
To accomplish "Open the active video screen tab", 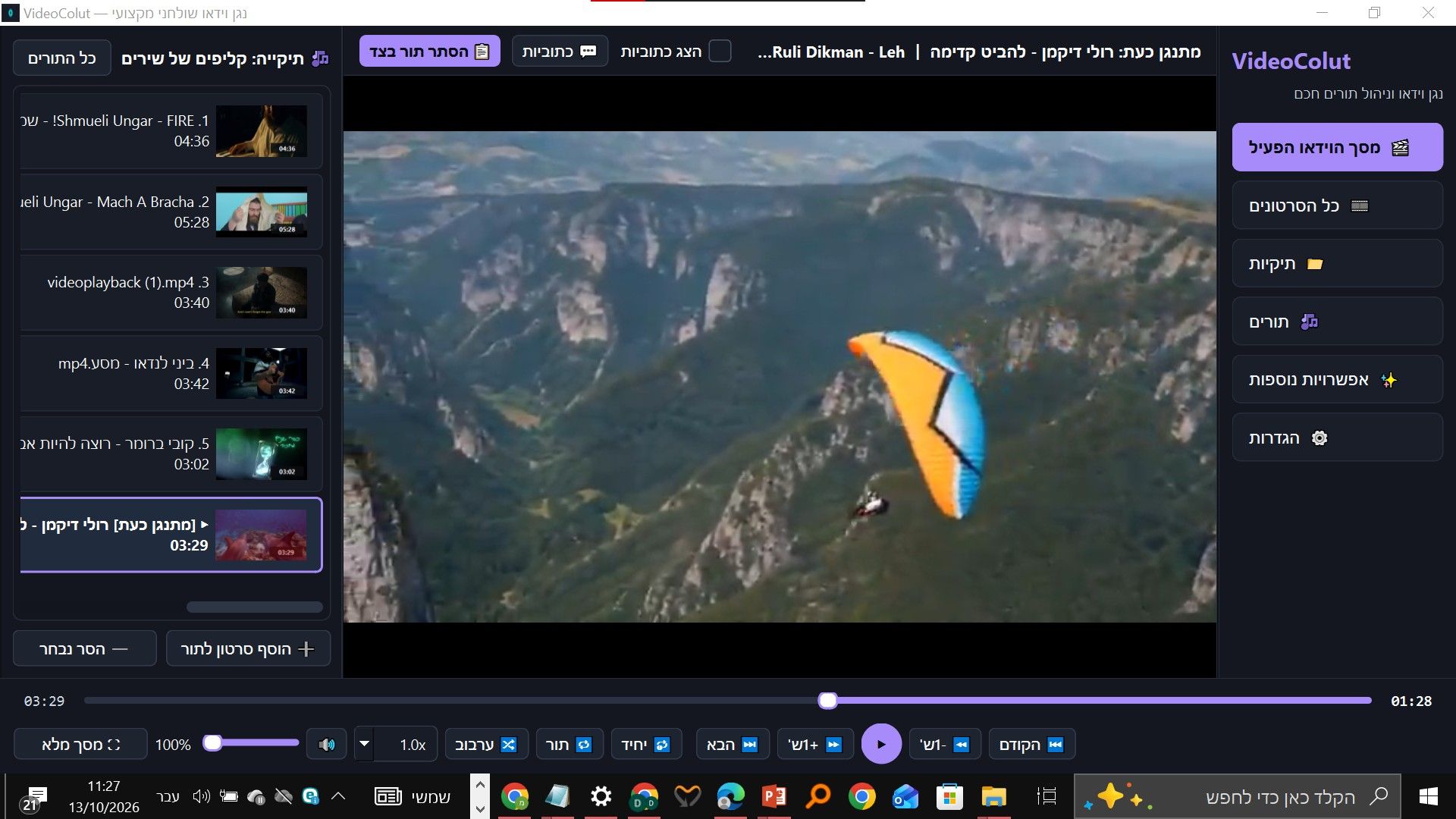I will [1337, 147].
